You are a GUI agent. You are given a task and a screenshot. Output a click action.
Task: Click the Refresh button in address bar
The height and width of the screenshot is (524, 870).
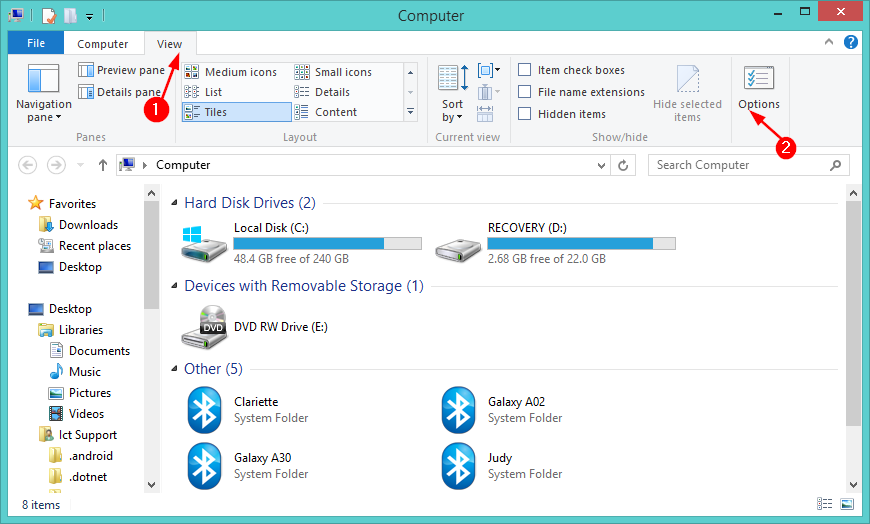point(623,165)
